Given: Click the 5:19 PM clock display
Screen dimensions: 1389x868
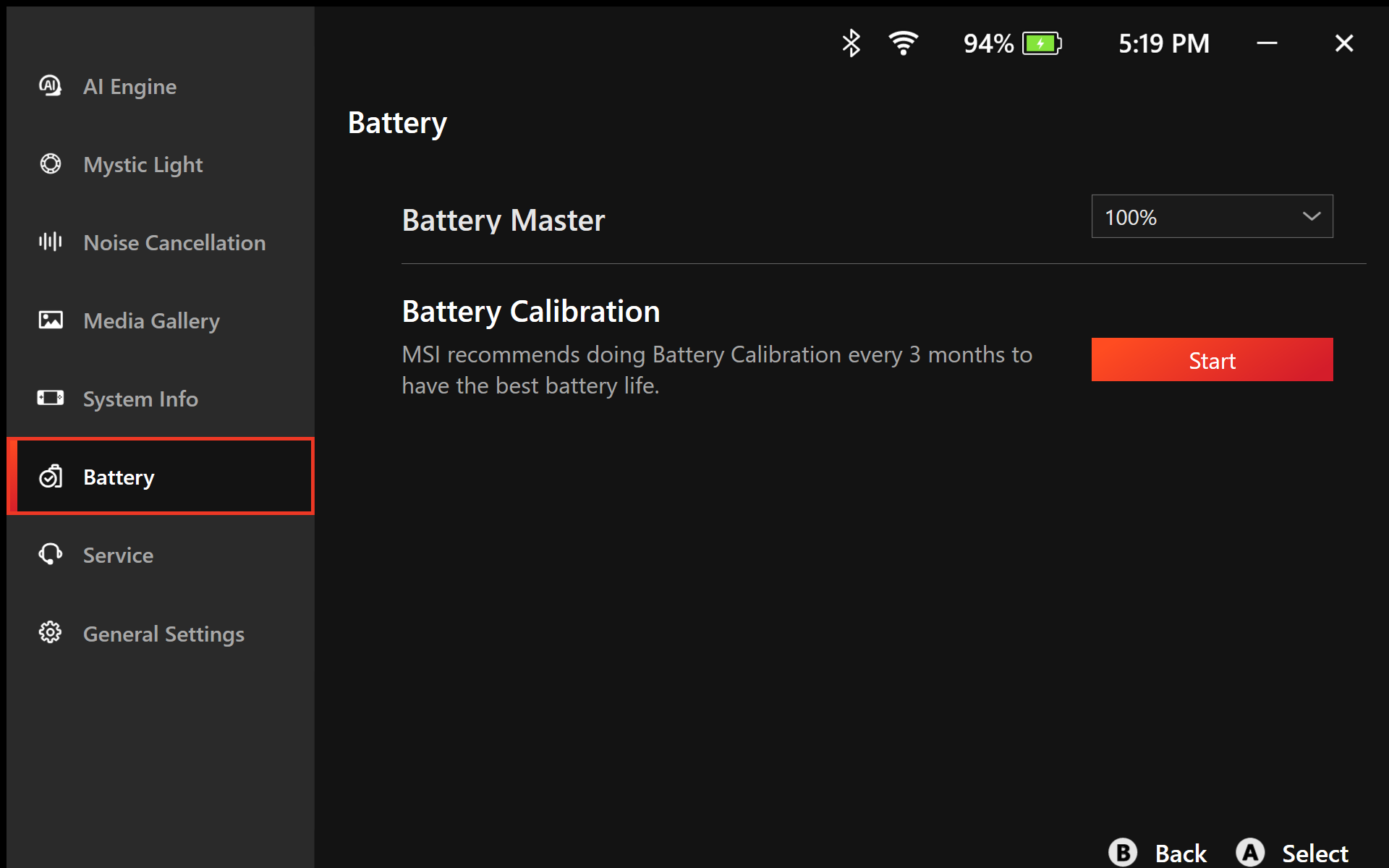Looking at the screenshot, I should [x=1163, y=43].
